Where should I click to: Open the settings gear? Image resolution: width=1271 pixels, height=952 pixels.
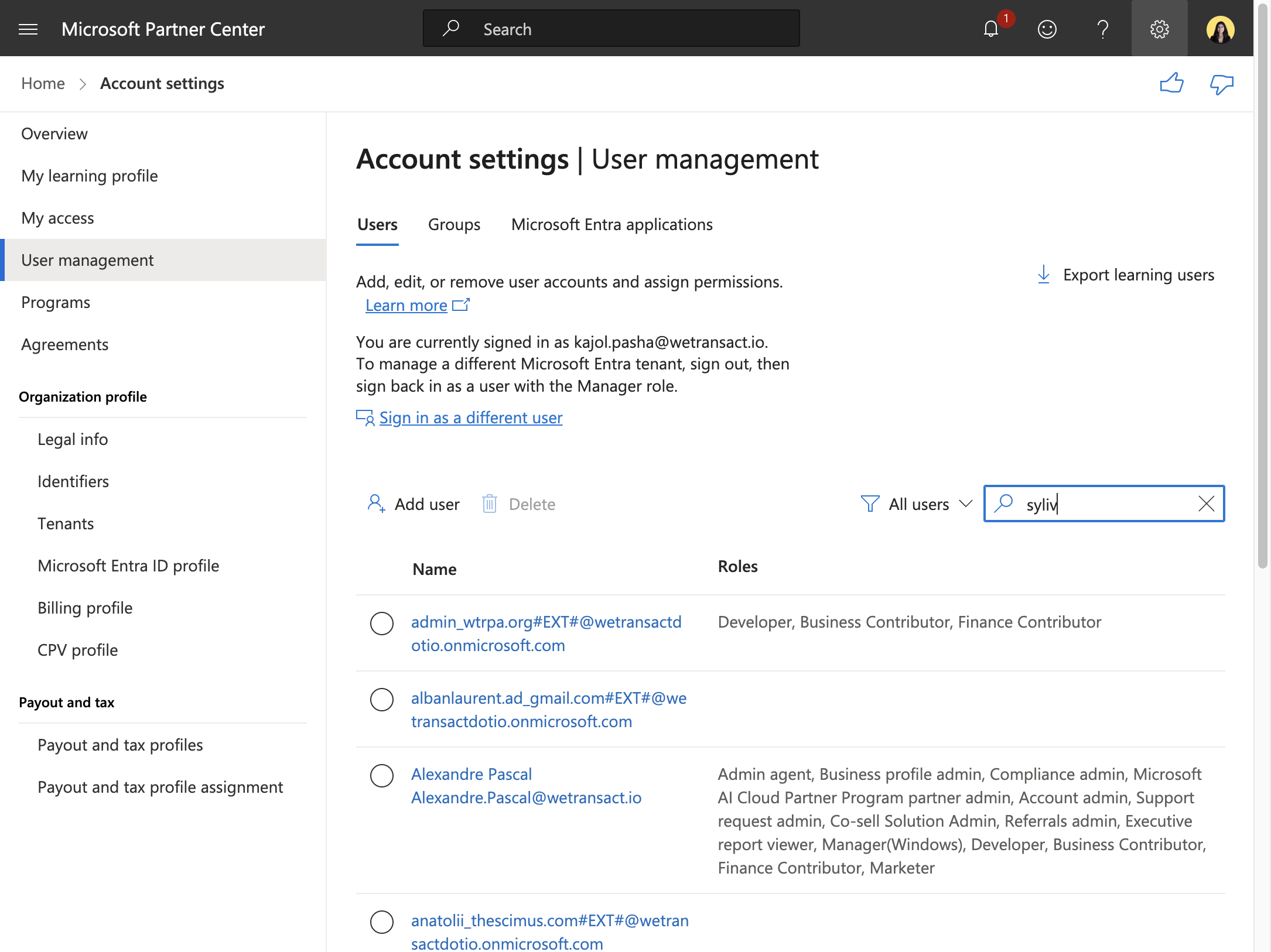coord(1159,29)
